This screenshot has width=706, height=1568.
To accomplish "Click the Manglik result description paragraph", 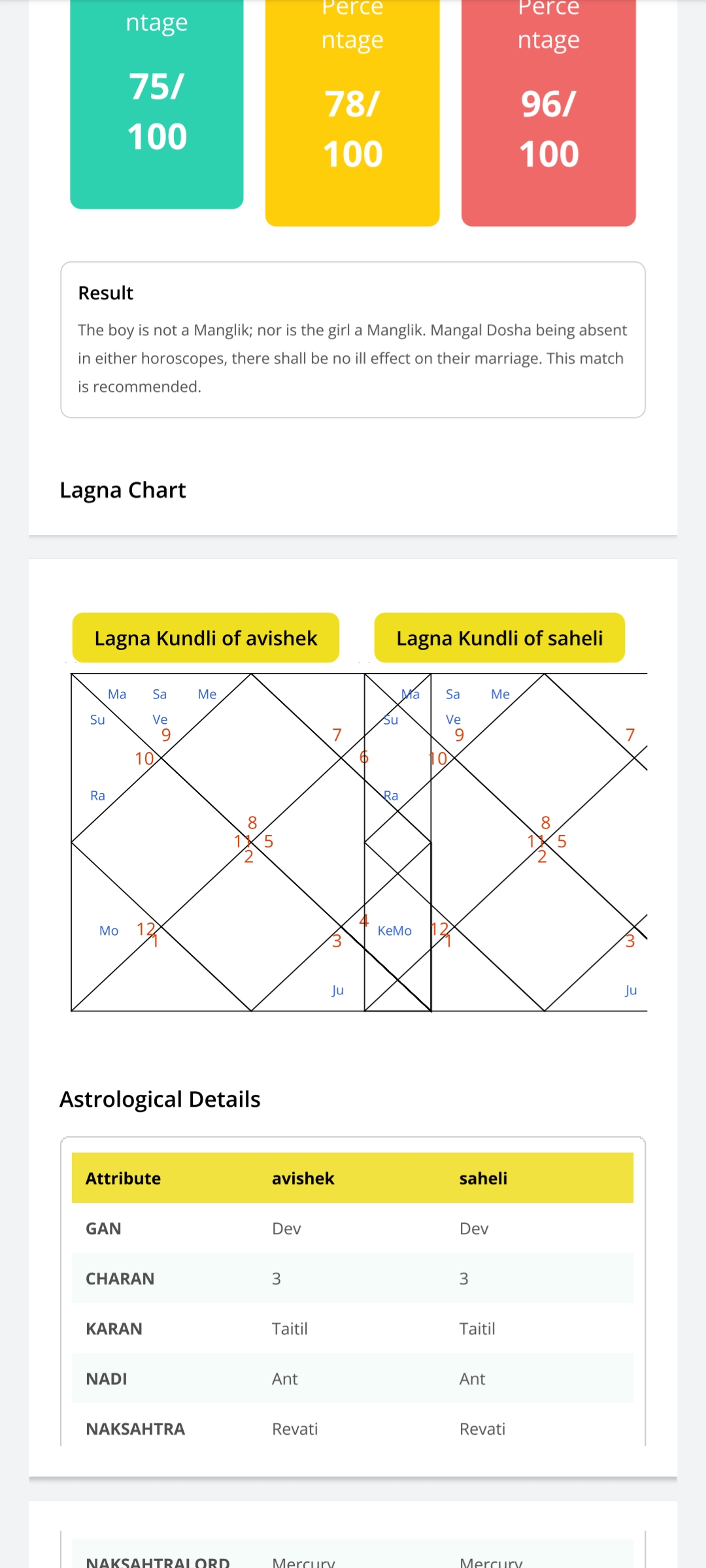I will (x=352, y=358).
